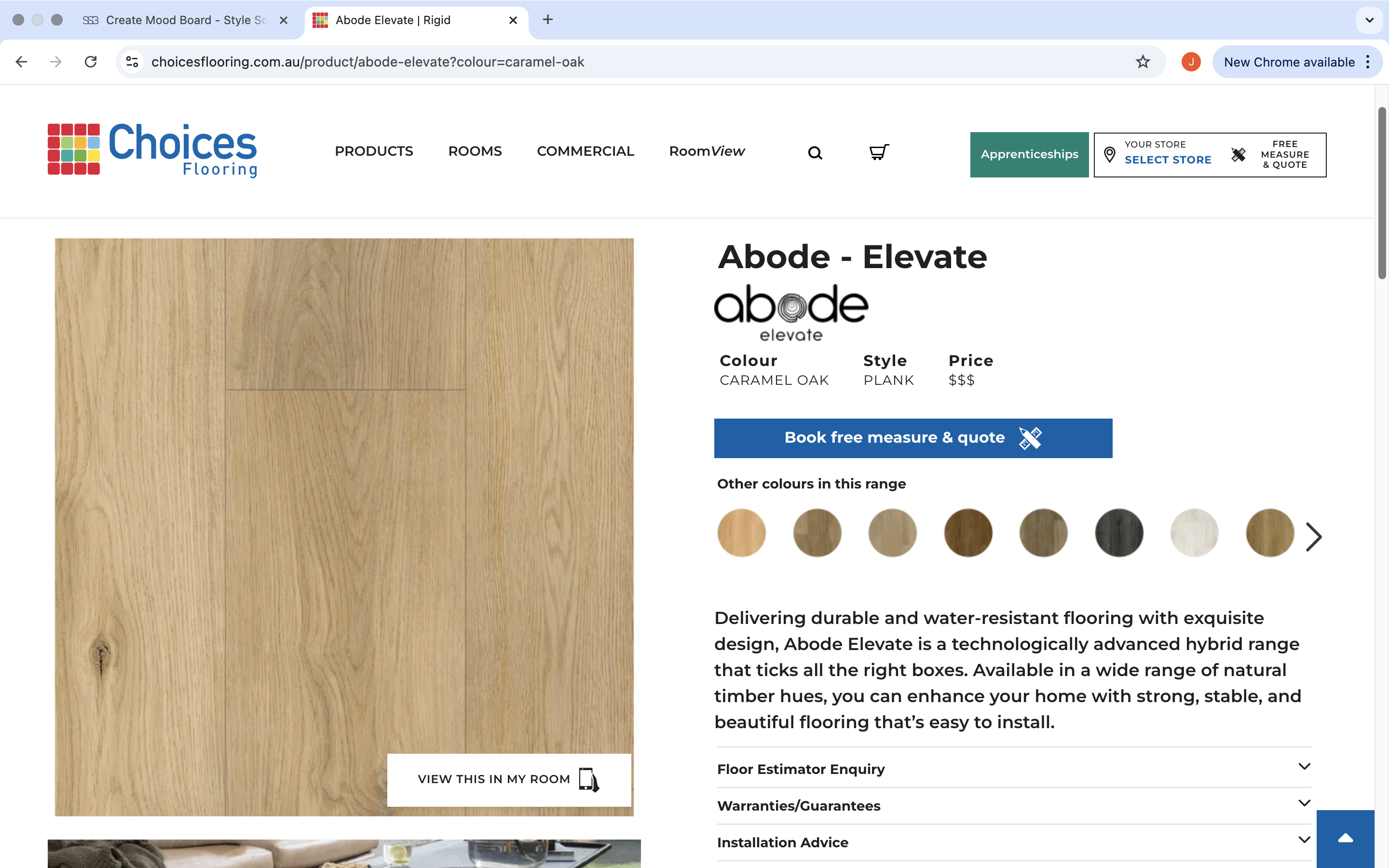Select the dark charcoal colour swatch

tap(1118, 533)
